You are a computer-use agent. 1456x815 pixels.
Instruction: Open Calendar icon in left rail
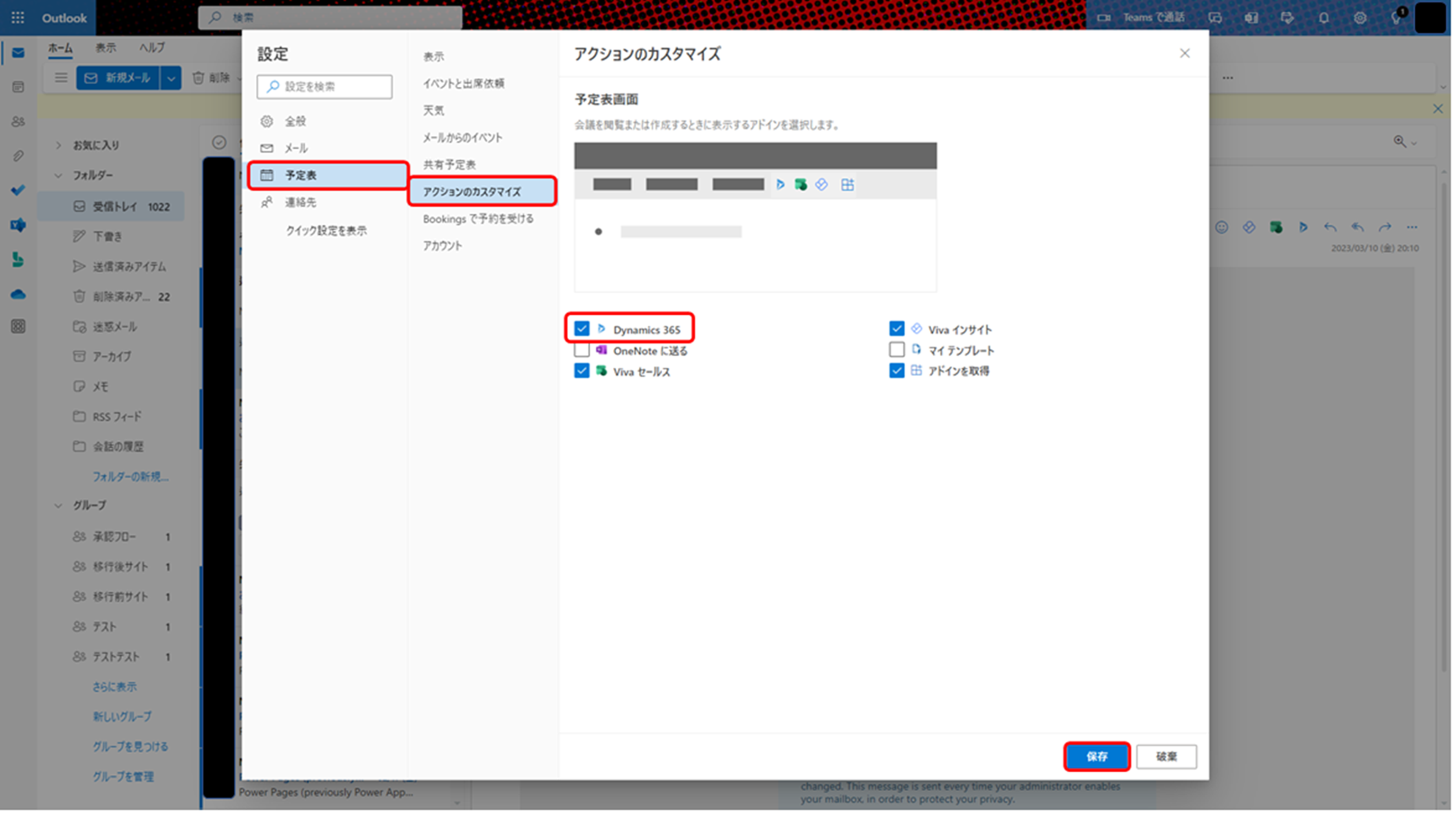point(18,87)
